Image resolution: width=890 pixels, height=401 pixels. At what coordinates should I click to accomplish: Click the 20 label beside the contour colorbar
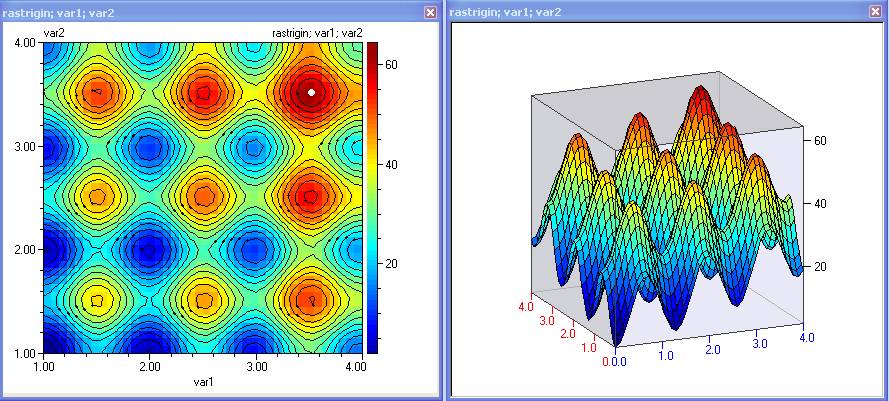click(393, 263)
